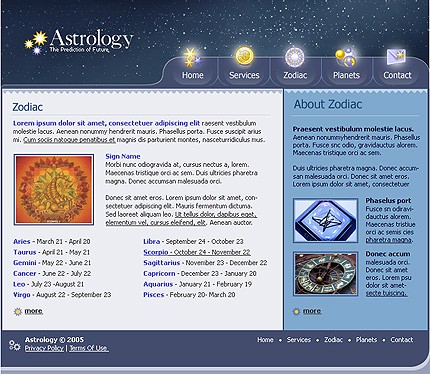Select the Virgo sign link
This screenshot has width=430, height=374.
(22, 295)
